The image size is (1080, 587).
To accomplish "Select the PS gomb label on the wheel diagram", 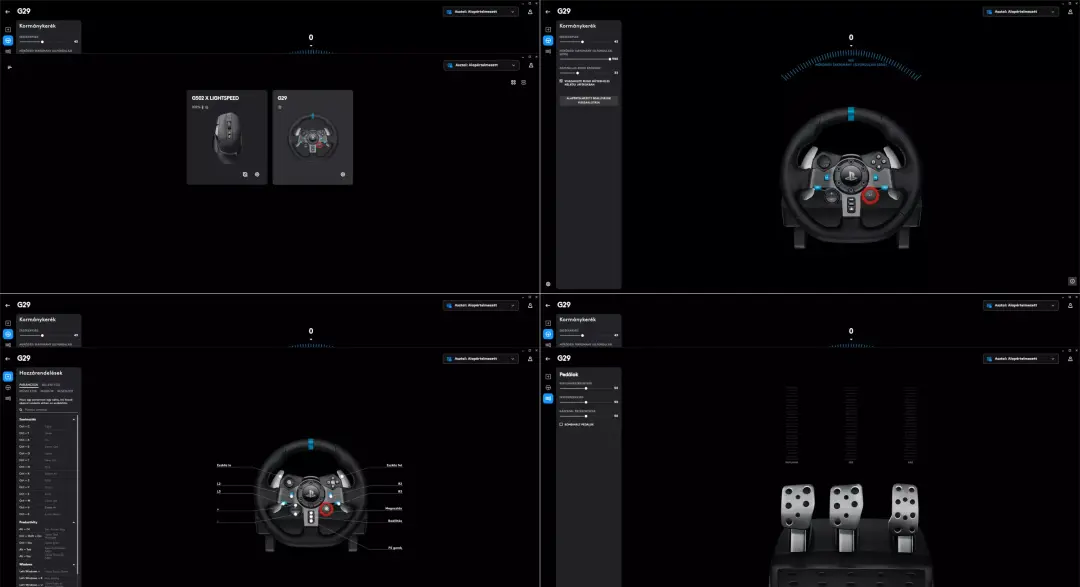I will 395,548.
